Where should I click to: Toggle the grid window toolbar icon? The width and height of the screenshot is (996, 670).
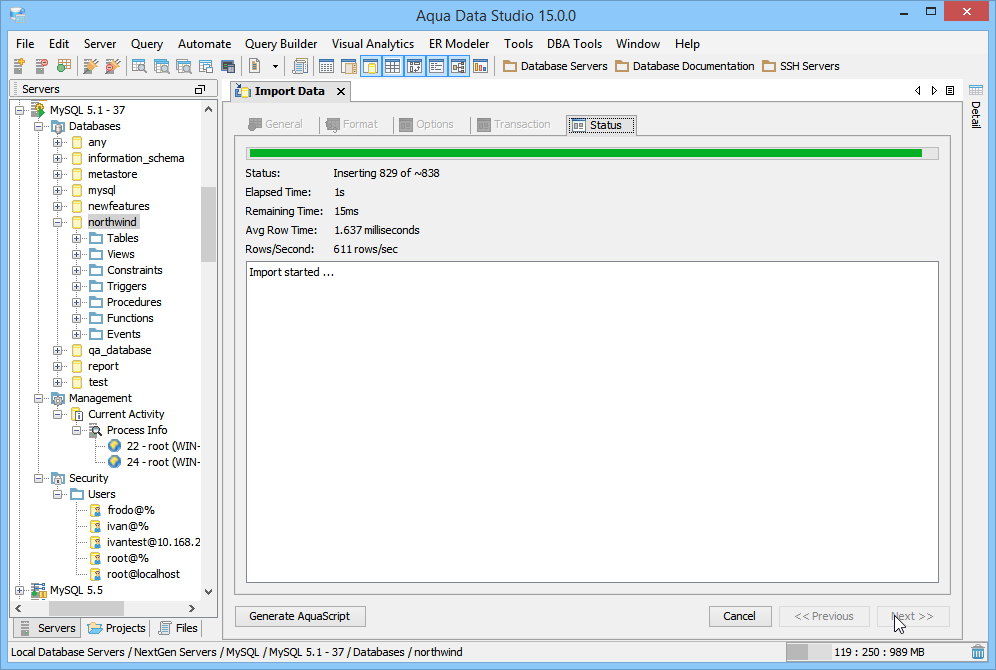click(x=393, y=65)
